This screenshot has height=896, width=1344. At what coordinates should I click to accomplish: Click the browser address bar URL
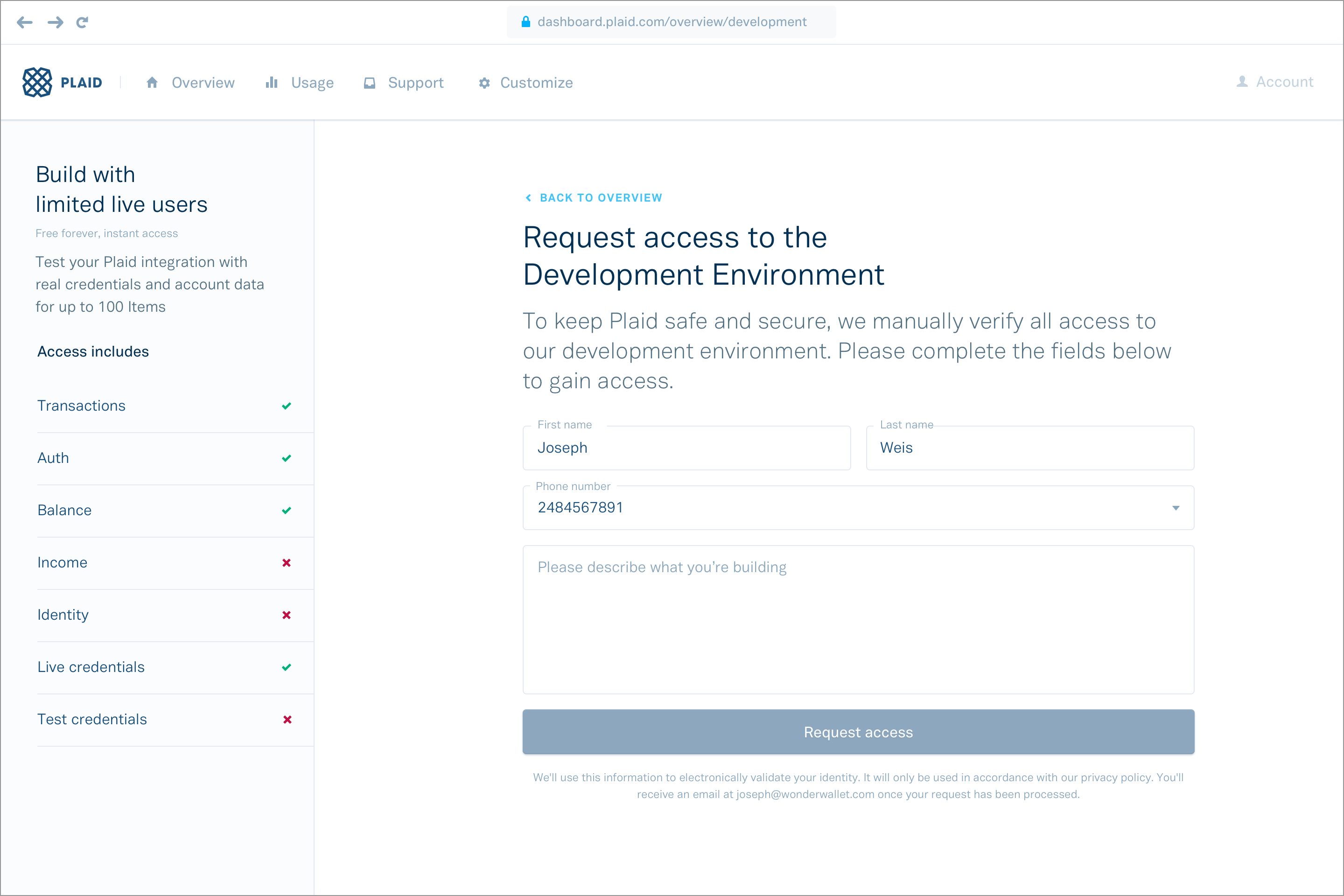[x=672, y=22]
